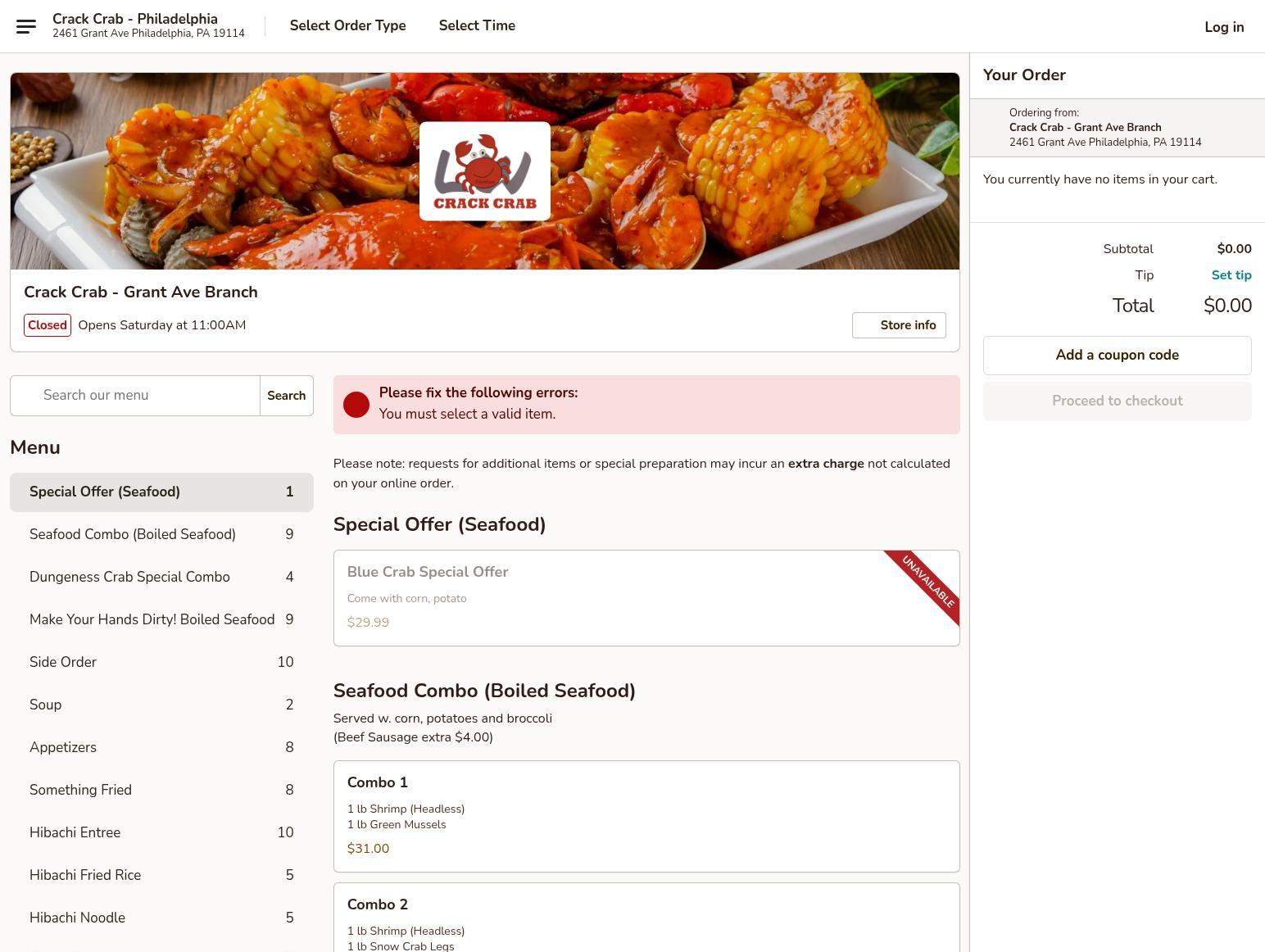Open Store info details

tap(899, 325)
